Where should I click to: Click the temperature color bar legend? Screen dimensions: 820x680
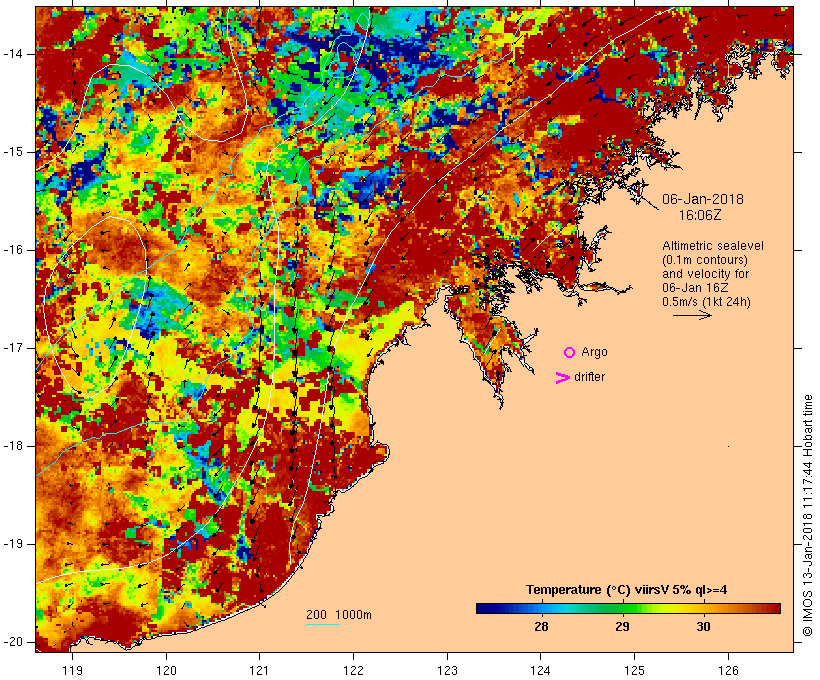coord(628,608)
